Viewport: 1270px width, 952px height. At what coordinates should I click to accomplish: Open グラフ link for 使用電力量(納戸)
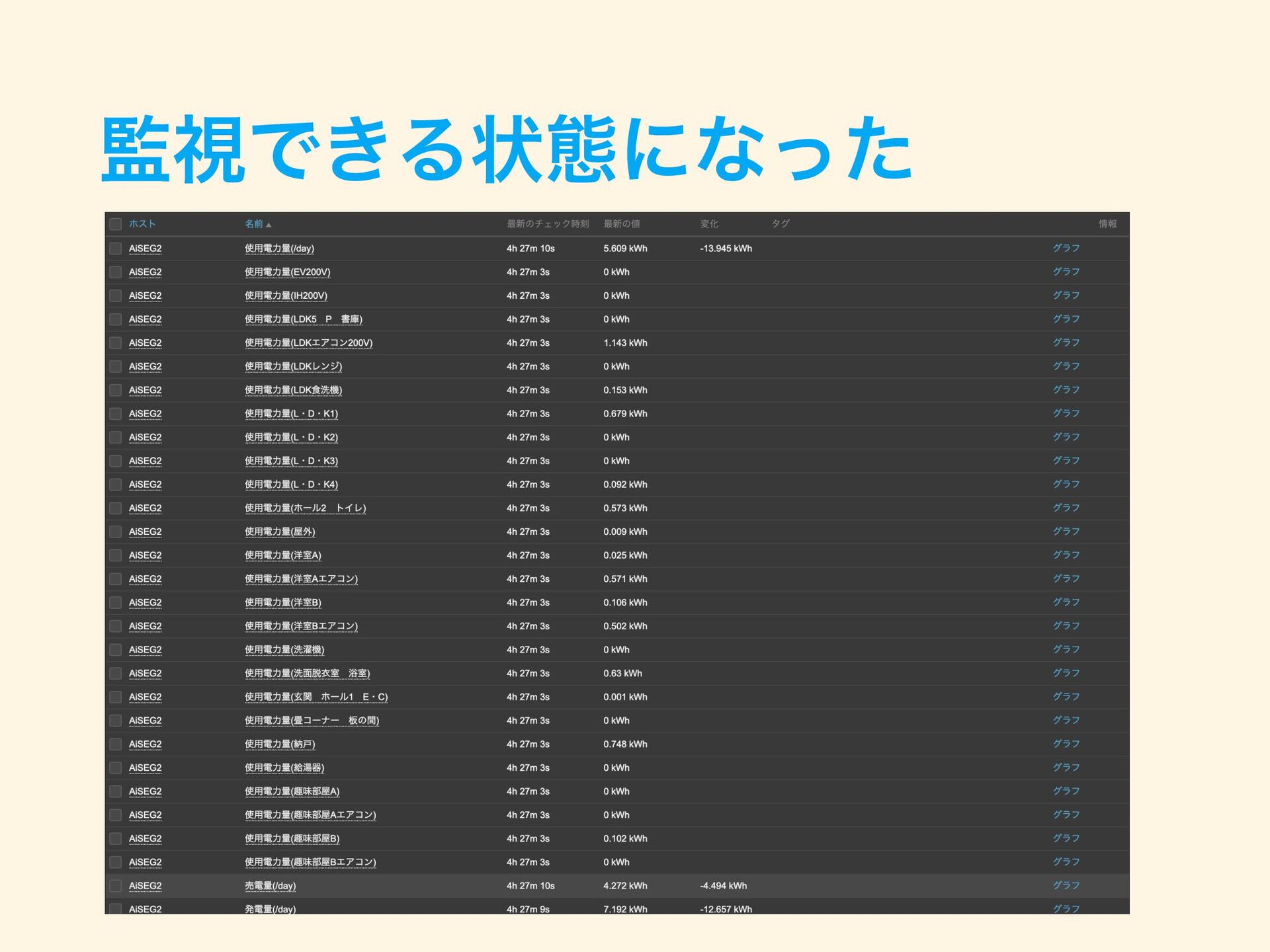[1066, 744]
